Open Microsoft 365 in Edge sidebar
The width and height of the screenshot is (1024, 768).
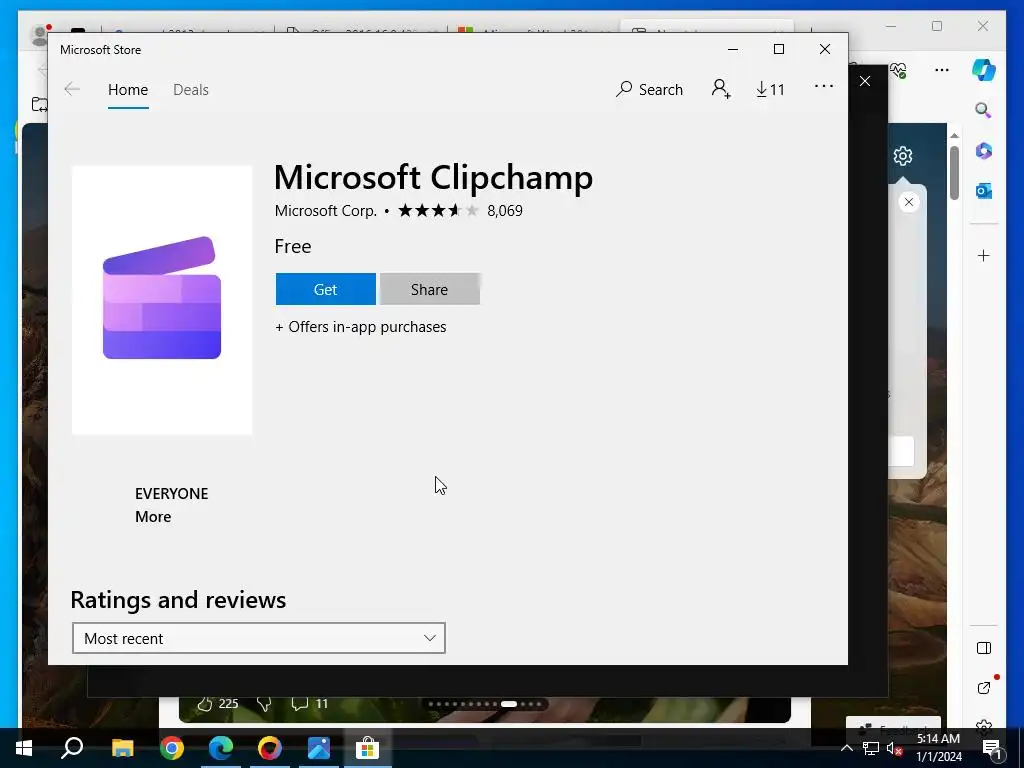pos(984,151)
